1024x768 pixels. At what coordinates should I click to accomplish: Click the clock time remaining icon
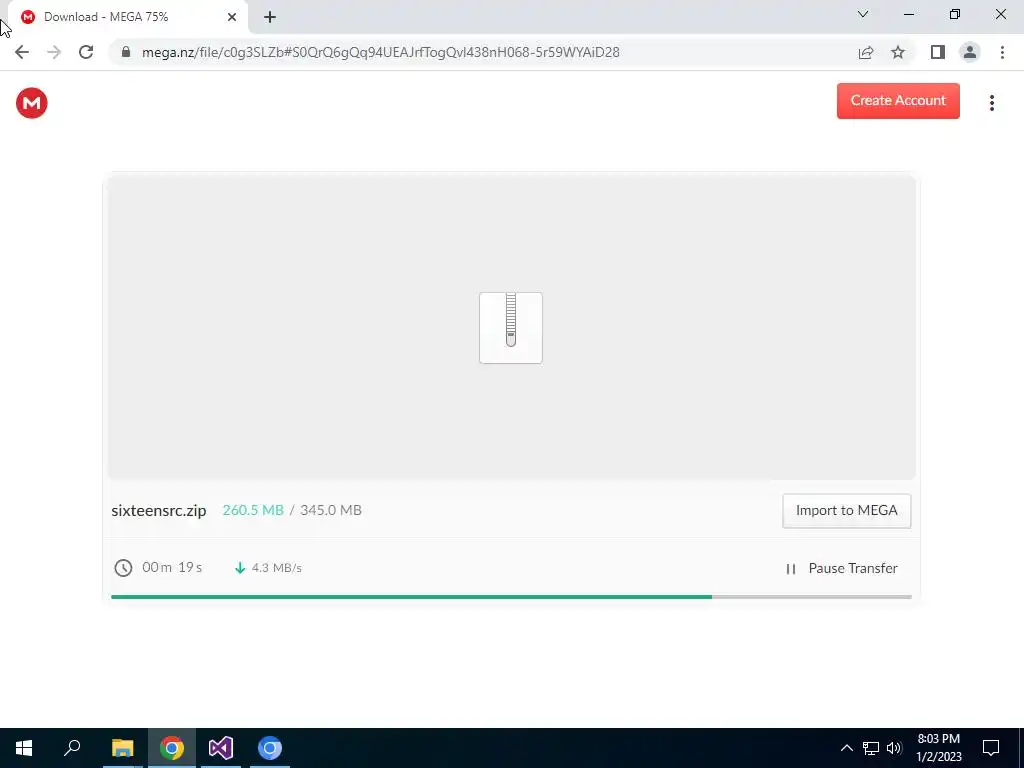point(123,568)
